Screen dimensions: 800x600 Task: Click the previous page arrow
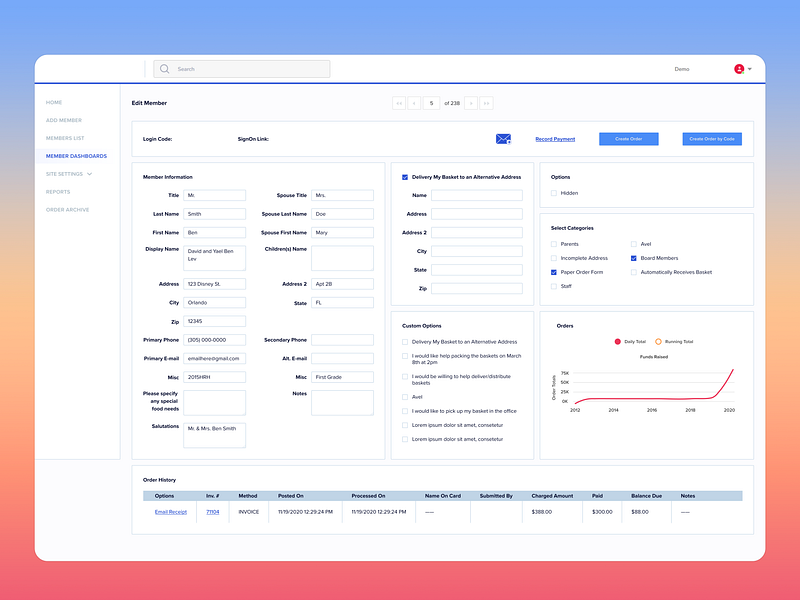click(414, 103)
